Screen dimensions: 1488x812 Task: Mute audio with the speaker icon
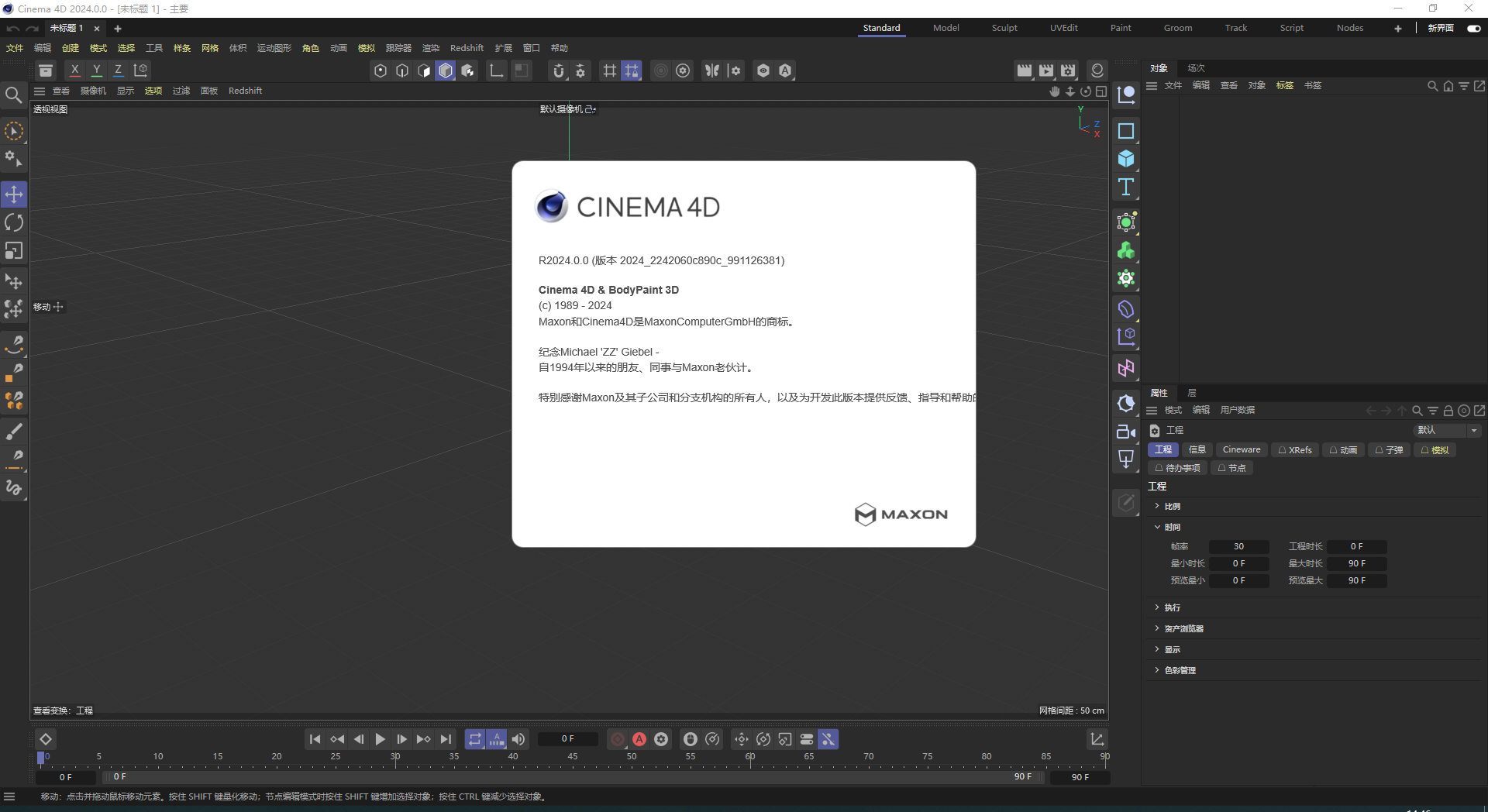point(518,739)
